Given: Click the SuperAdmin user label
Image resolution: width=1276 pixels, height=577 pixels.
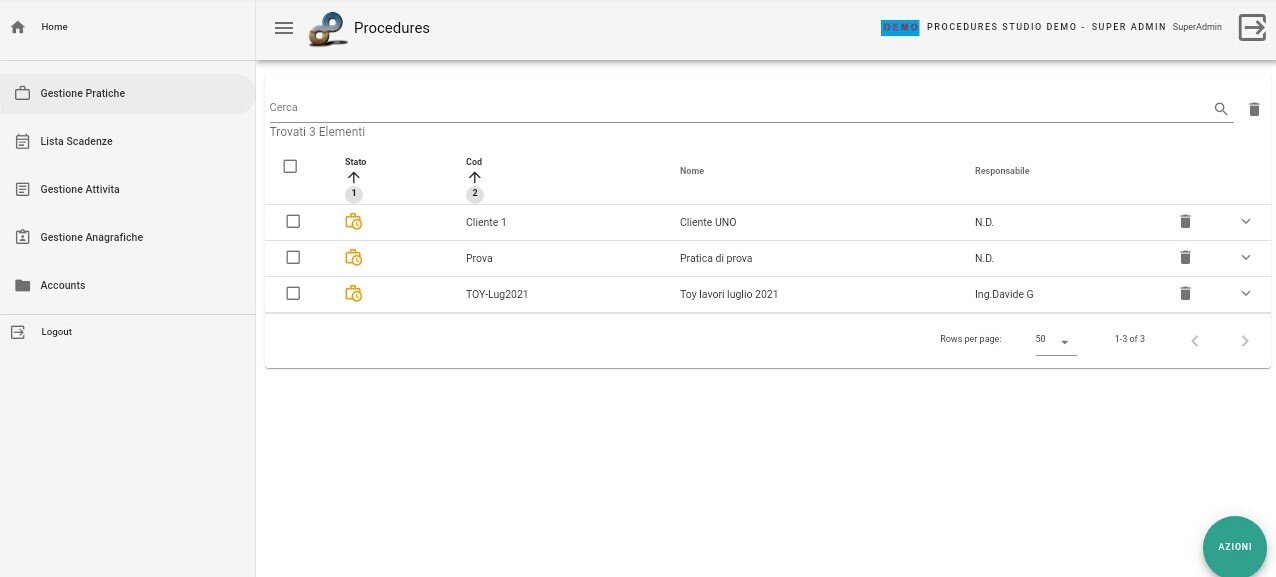Looking at the screenshot, I should click(1197, 27).
